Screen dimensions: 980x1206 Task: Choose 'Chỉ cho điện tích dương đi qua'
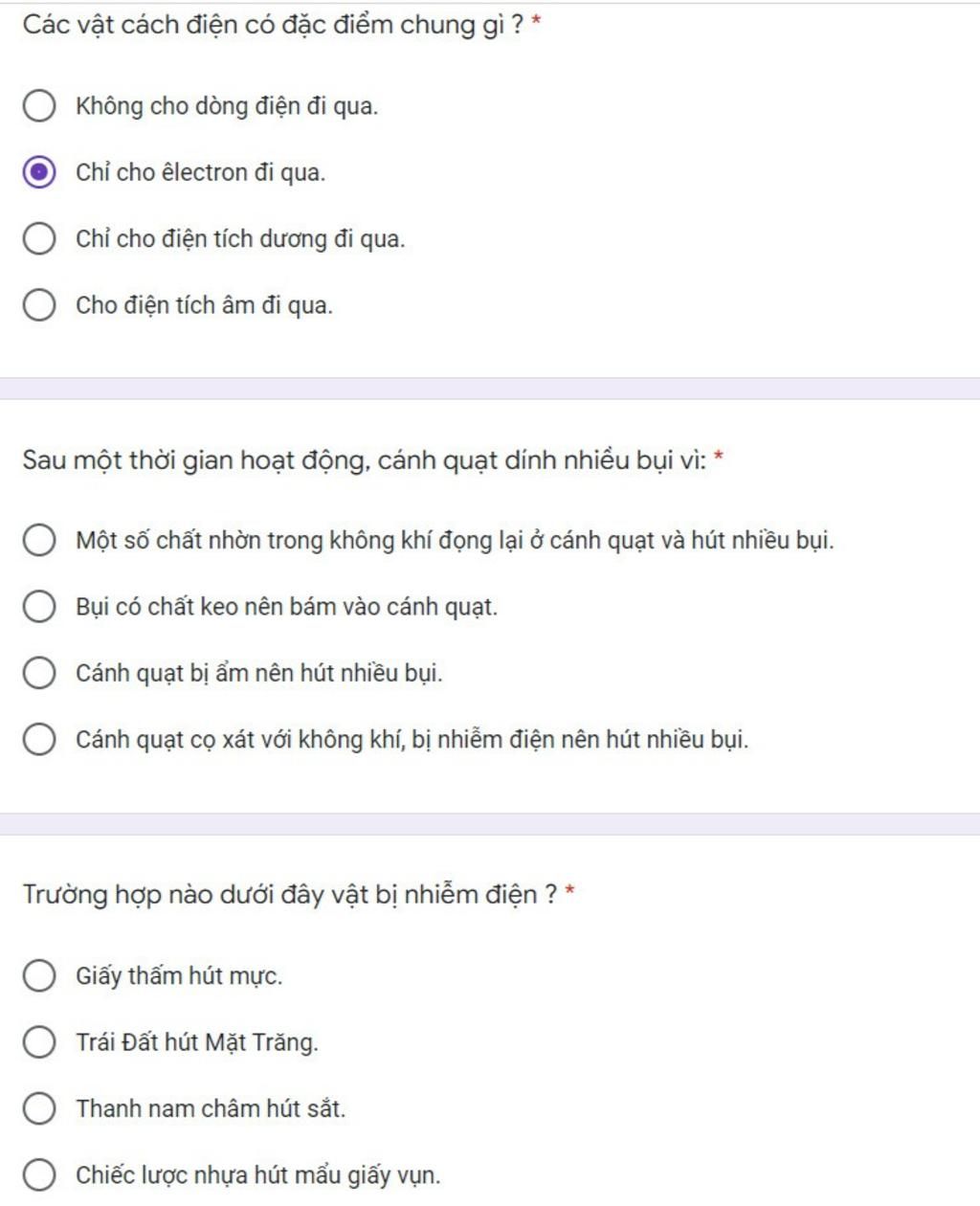(x=38, y=239)
